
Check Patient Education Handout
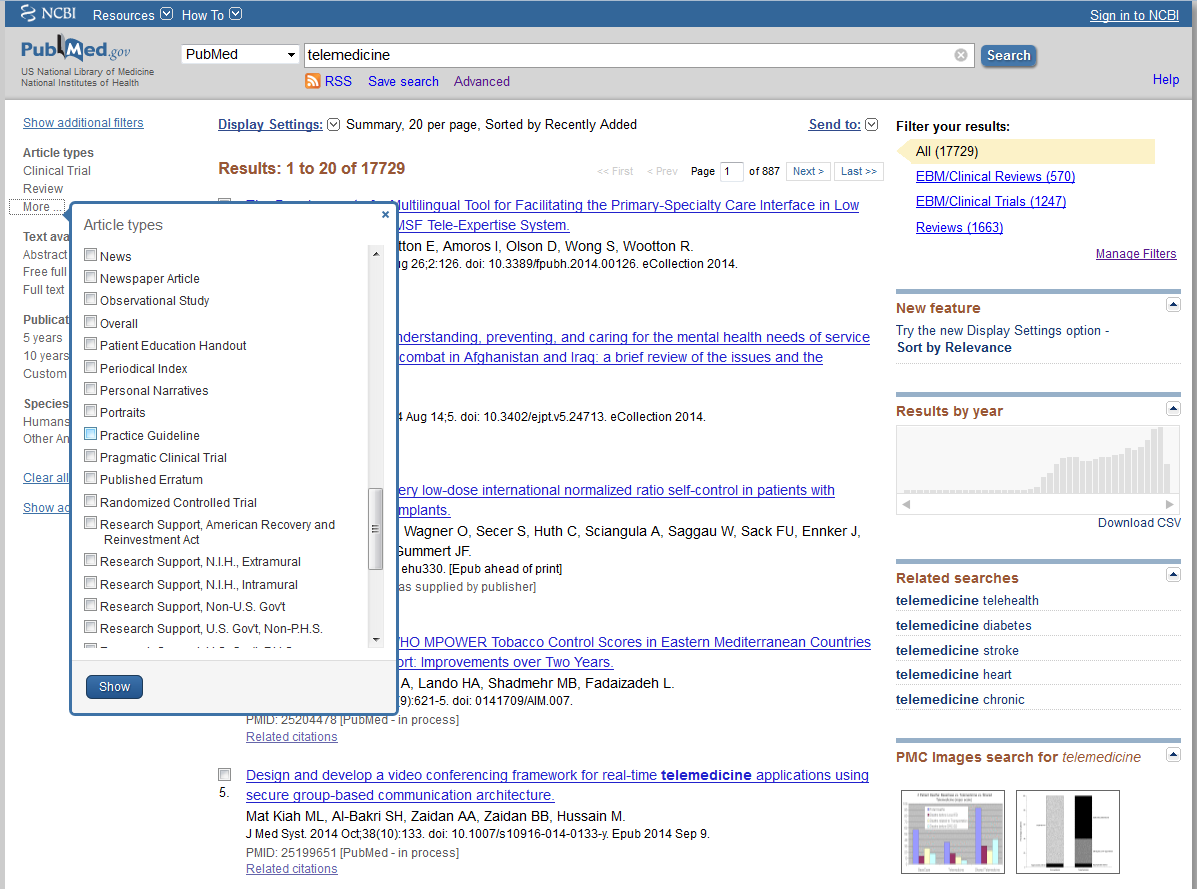[x=91, y=344]
